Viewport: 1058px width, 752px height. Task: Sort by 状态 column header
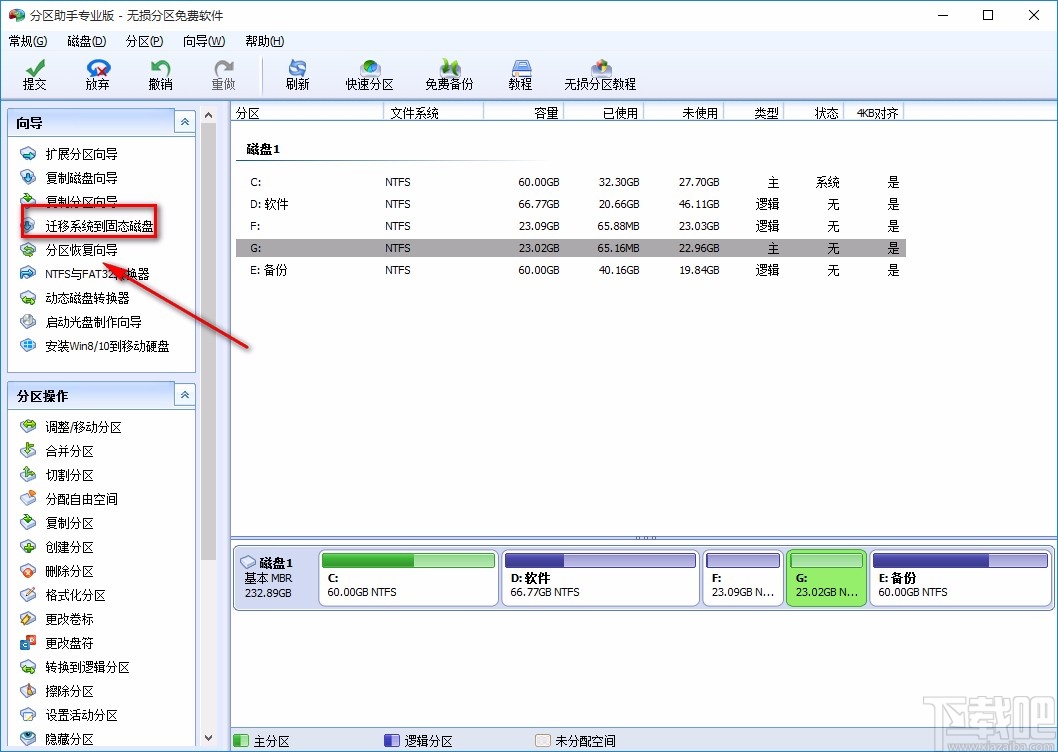tap(814, 113)
